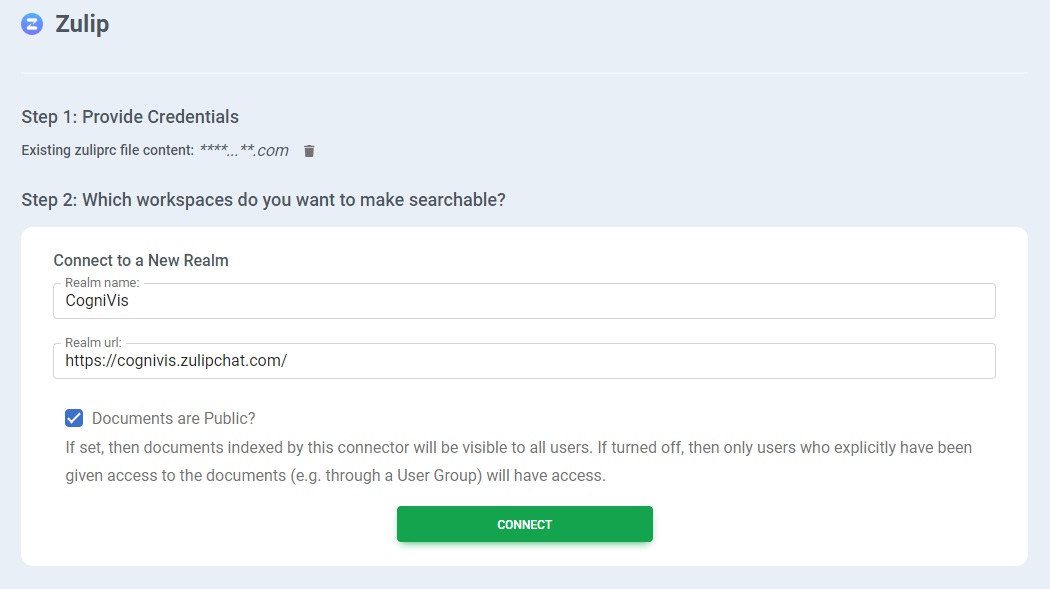Delete the existing zuliprc credentials with trash icon
This screenshot has width=1050, height=589.
(x=309, y=151)
